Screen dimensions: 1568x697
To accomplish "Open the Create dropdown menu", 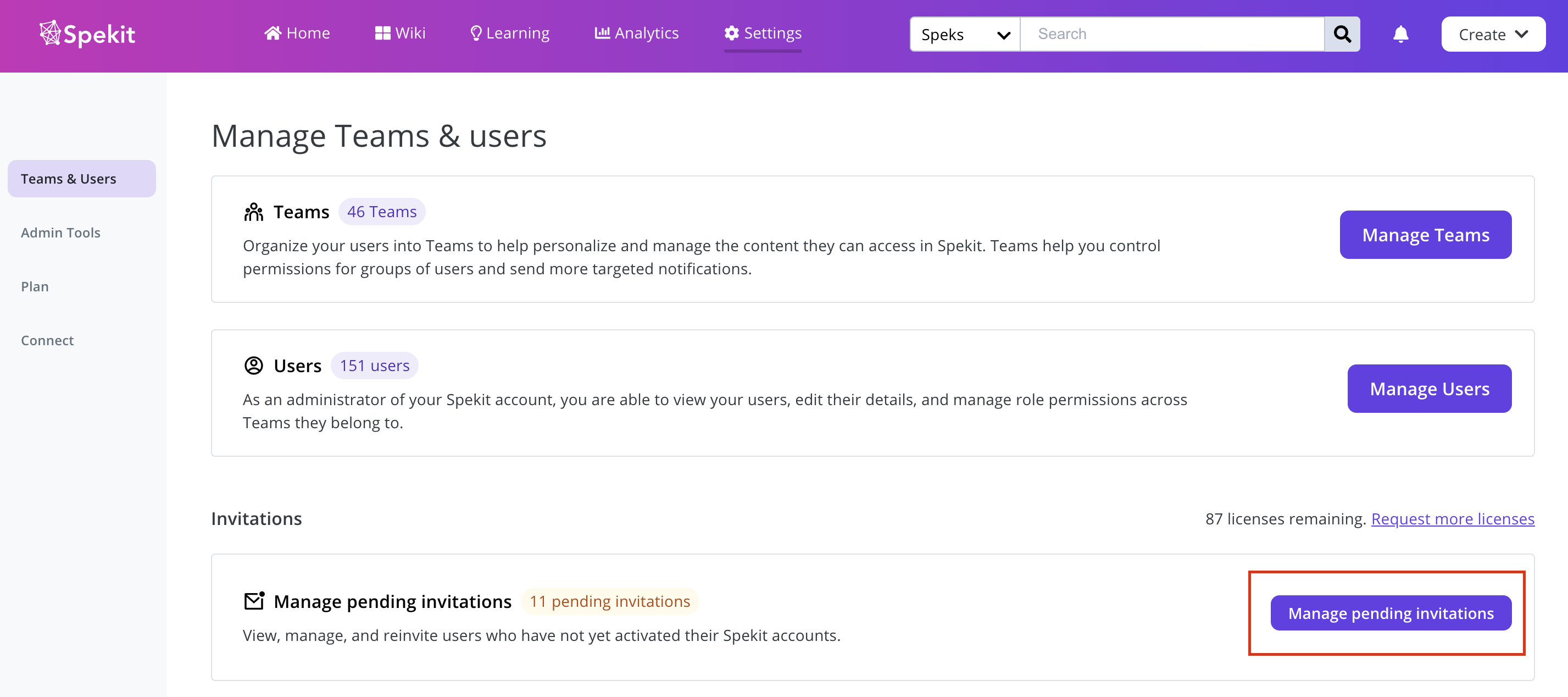I will (1493, 34).
